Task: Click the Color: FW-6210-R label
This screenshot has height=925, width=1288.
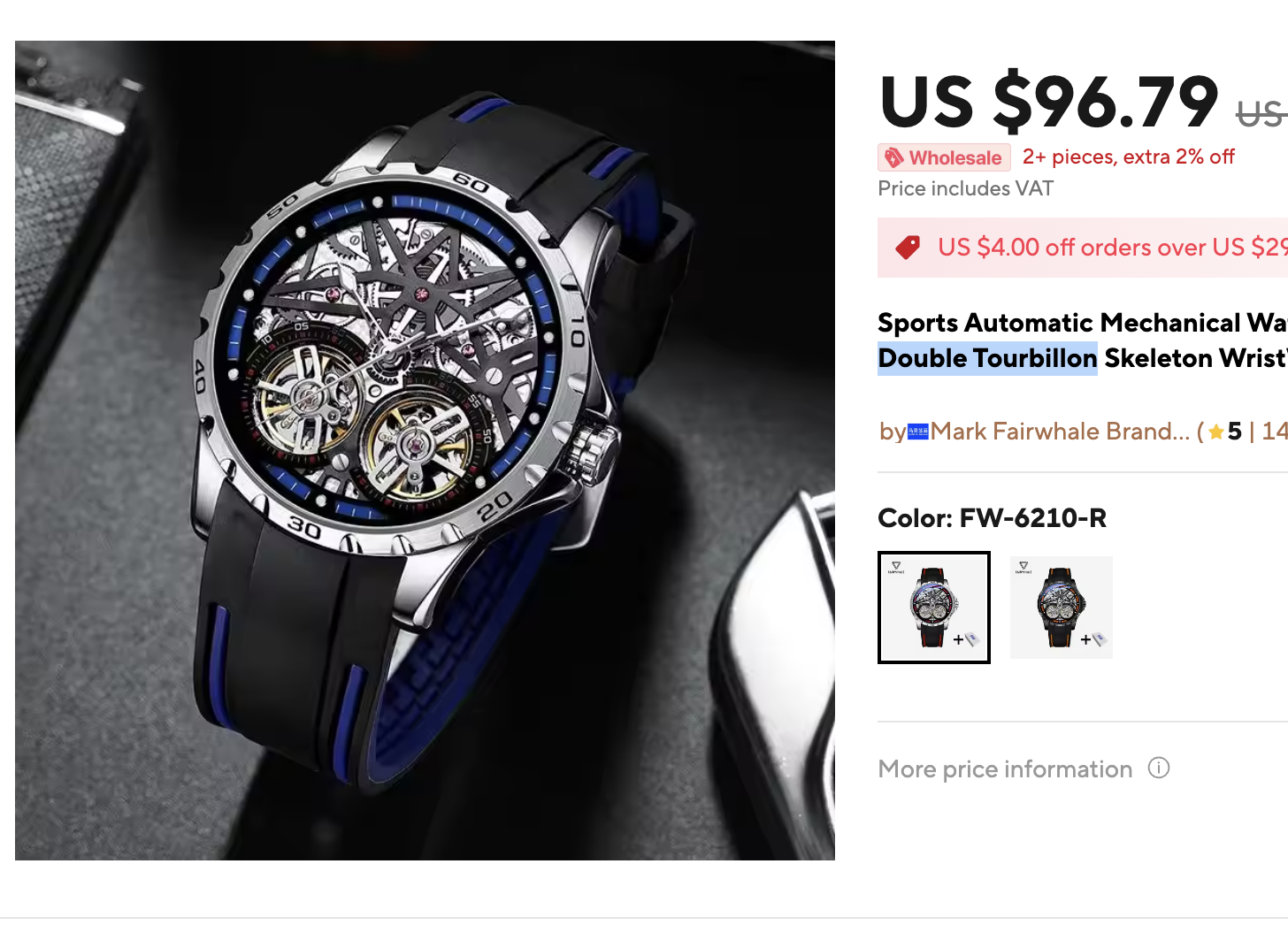Action: pos(992,518)
